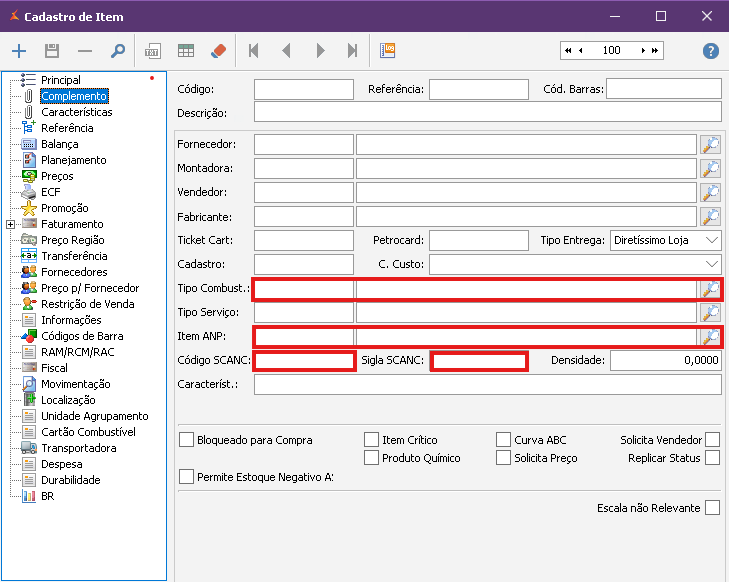Open help with the blue question icon
This screenshot has width=729, height=582.
click(x=711, y=51)
